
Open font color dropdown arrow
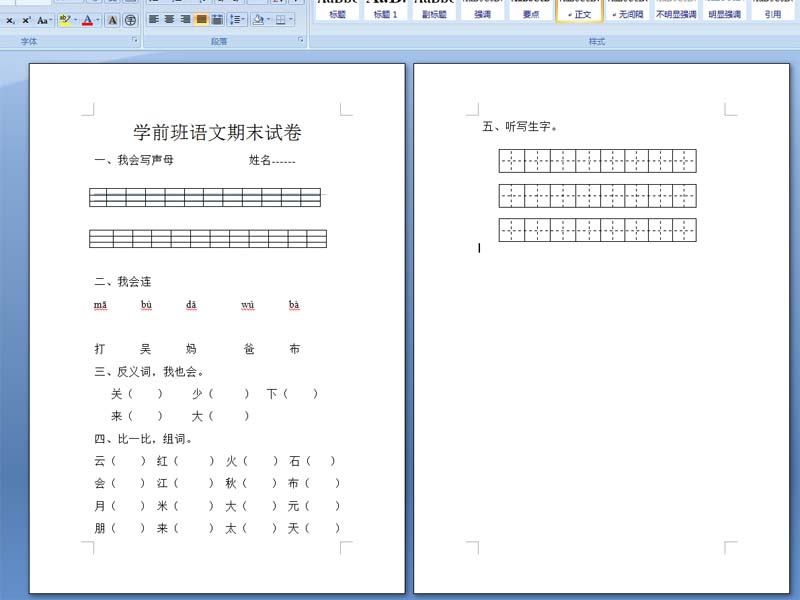coord(98,20)
